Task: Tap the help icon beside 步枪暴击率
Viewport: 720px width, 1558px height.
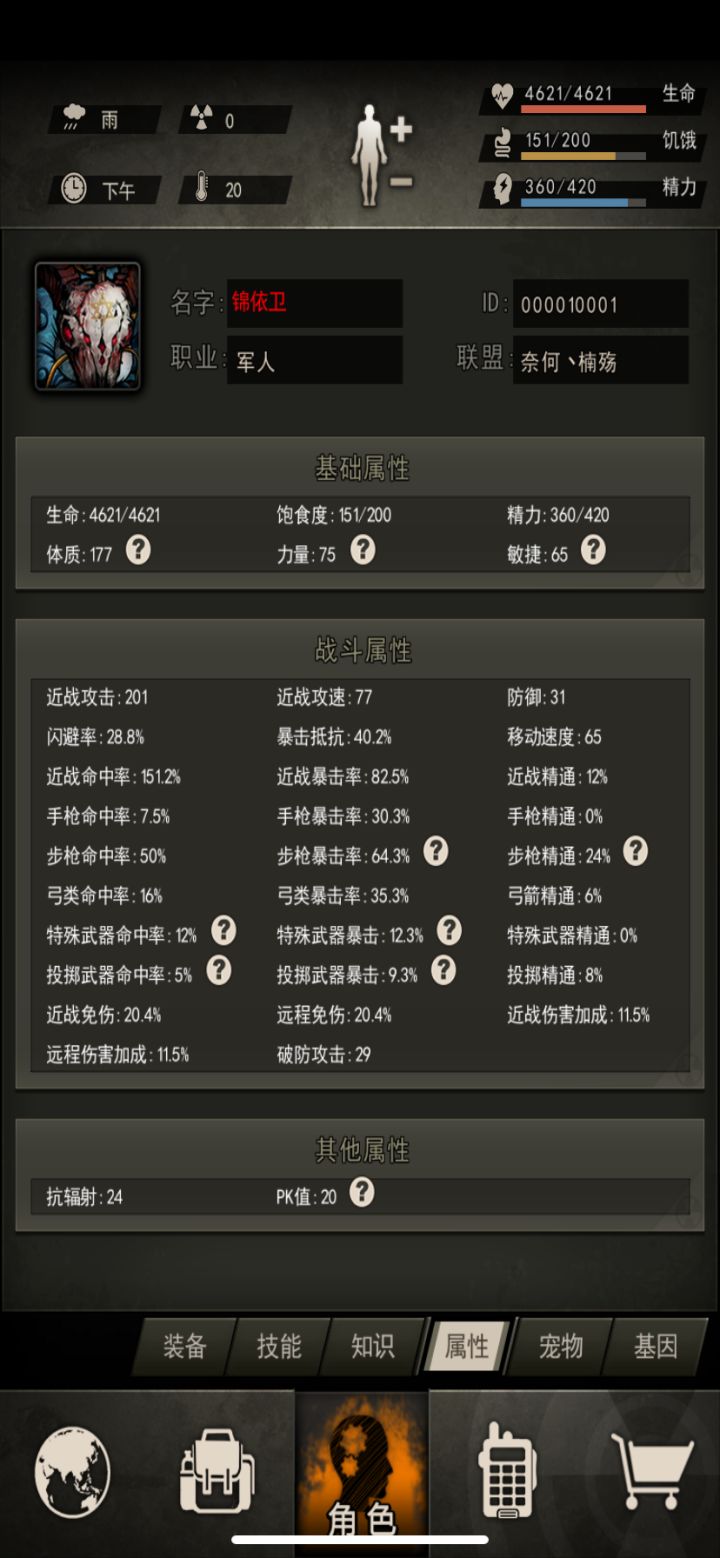Action: pyautogui.click(x=435, y=851)
